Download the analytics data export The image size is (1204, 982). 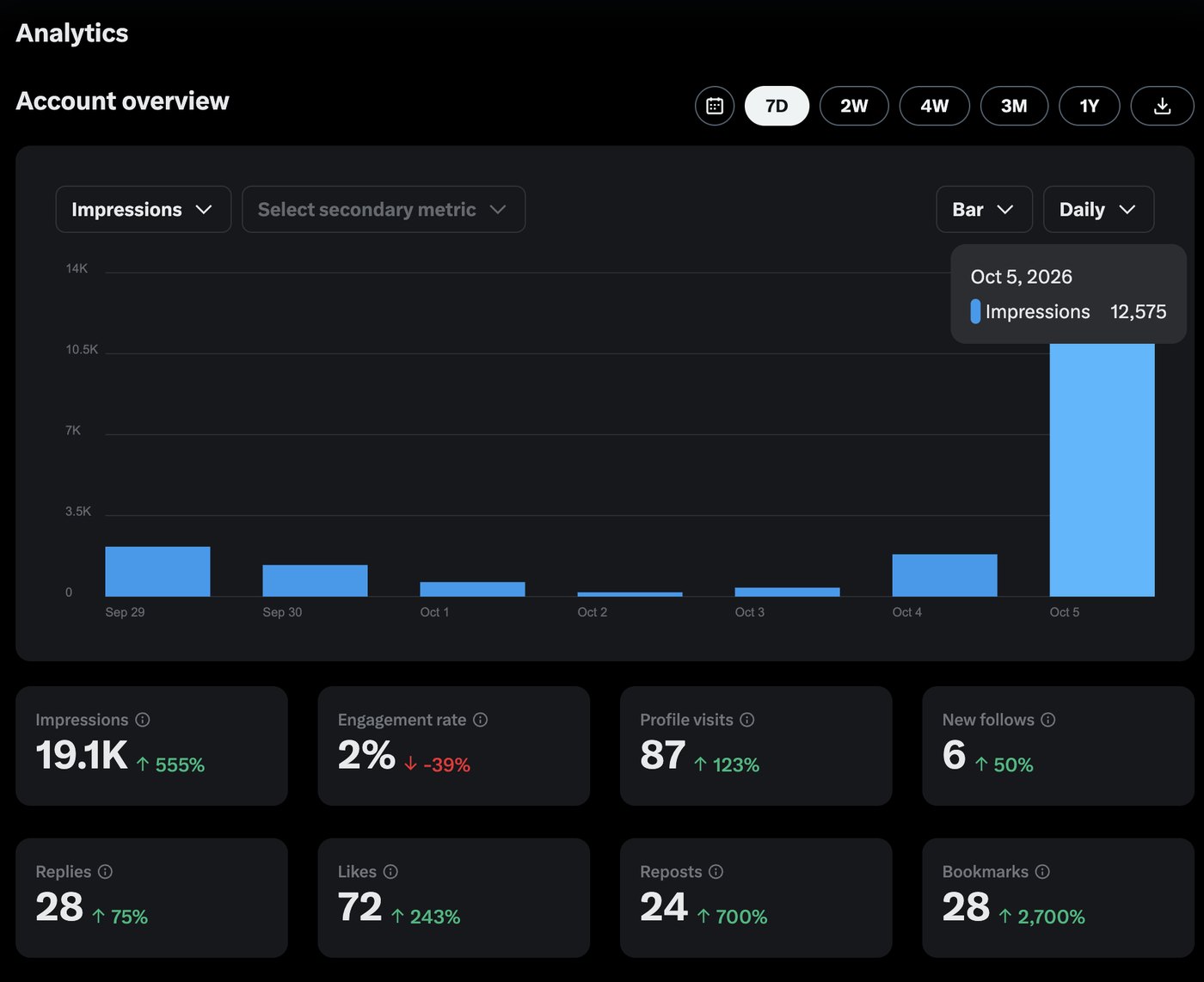(x=1162, y=106)
